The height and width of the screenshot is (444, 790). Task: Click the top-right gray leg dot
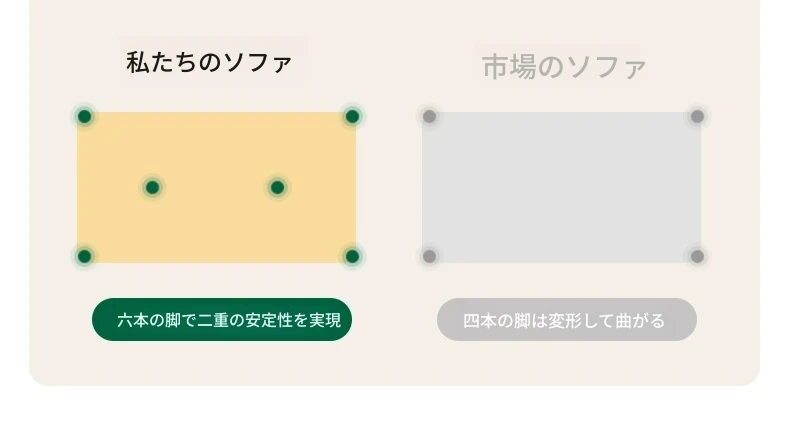[697, 116]
